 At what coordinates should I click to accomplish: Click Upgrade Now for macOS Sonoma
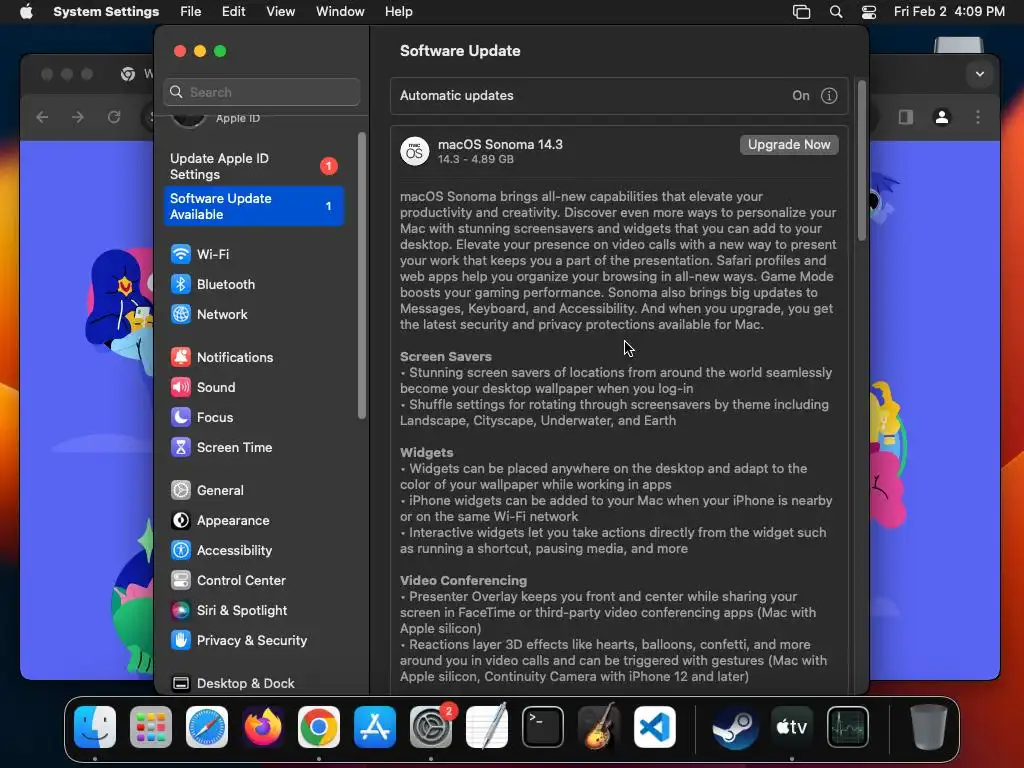789,144
